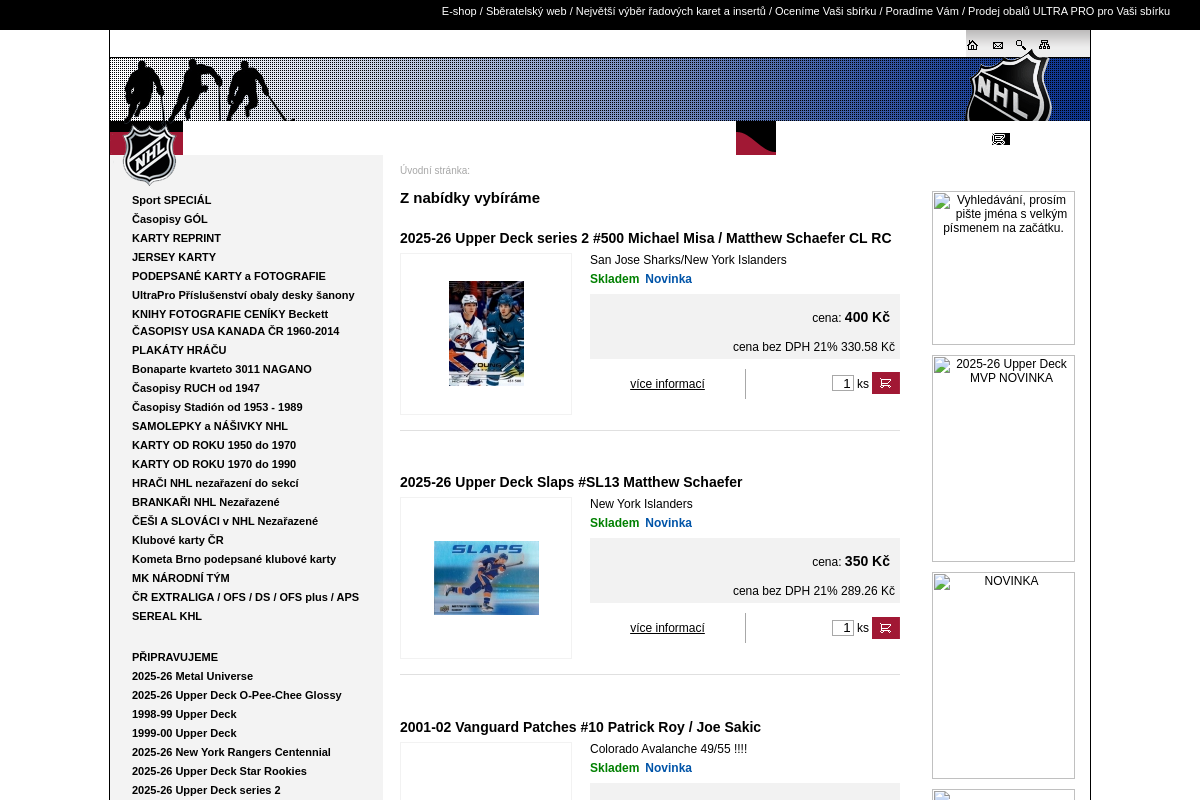Open 1998-99 Upper Deck

pyautogui.click(x=184, y=714)
